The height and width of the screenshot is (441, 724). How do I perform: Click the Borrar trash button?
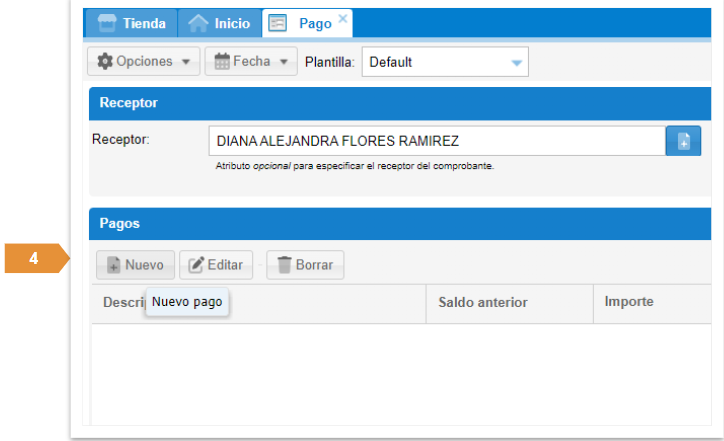[305, 265]
